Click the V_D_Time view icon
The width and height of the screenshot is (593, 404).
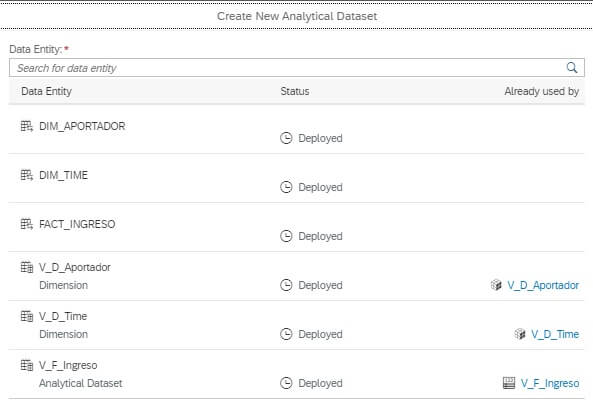tap(26, 316)
